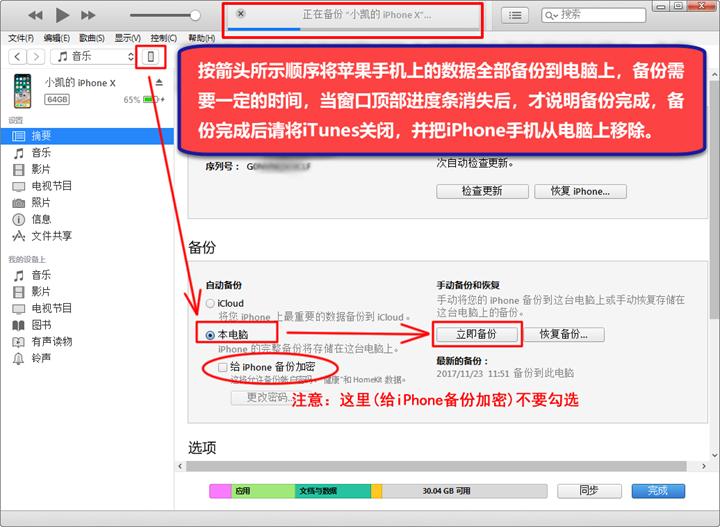Click the green 应用 storage segment
The height and width of the screenshot is (527, 720).
[263, 491]
